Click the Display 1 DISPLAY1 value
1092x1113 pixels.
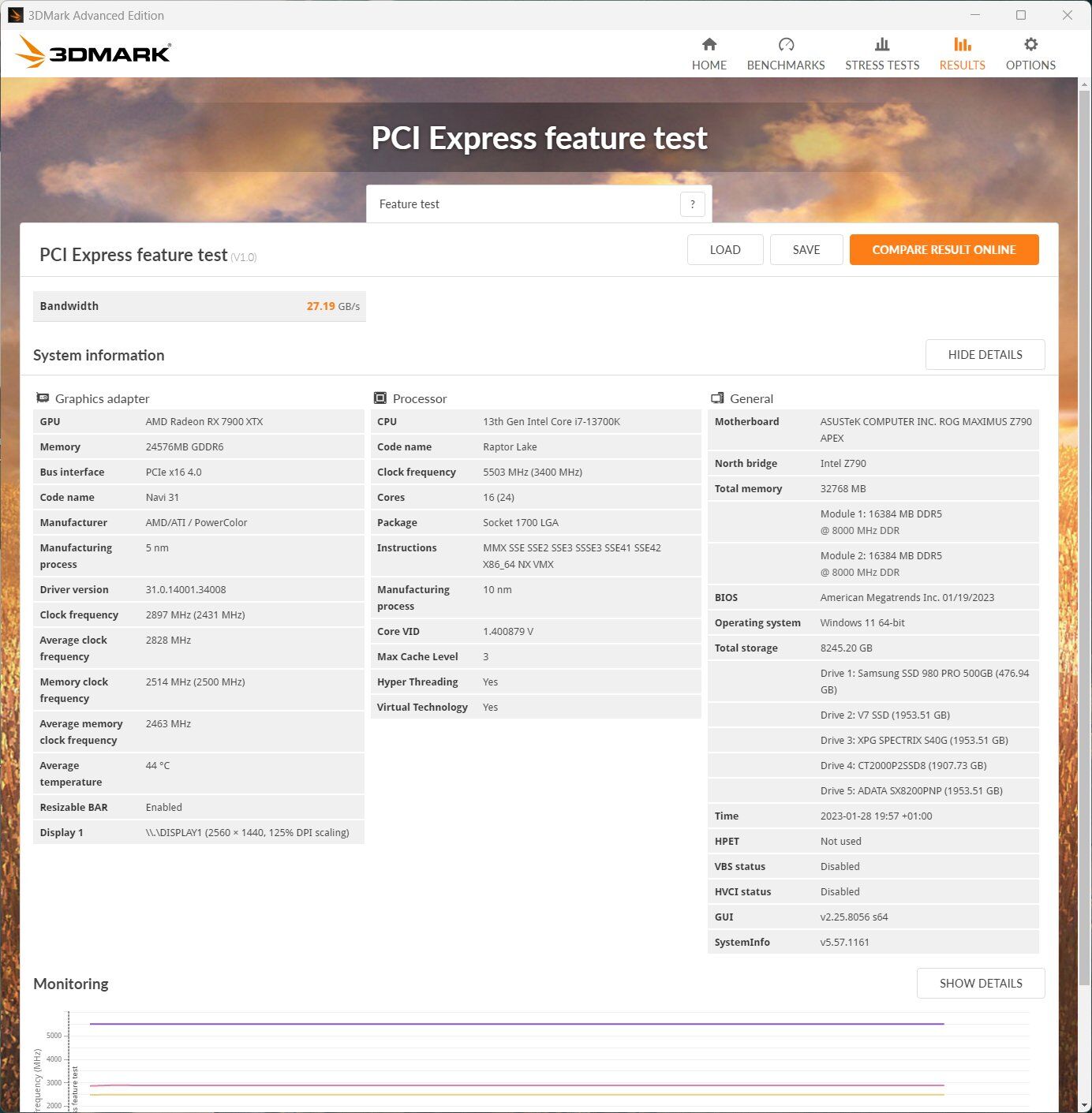pos(247,833)
